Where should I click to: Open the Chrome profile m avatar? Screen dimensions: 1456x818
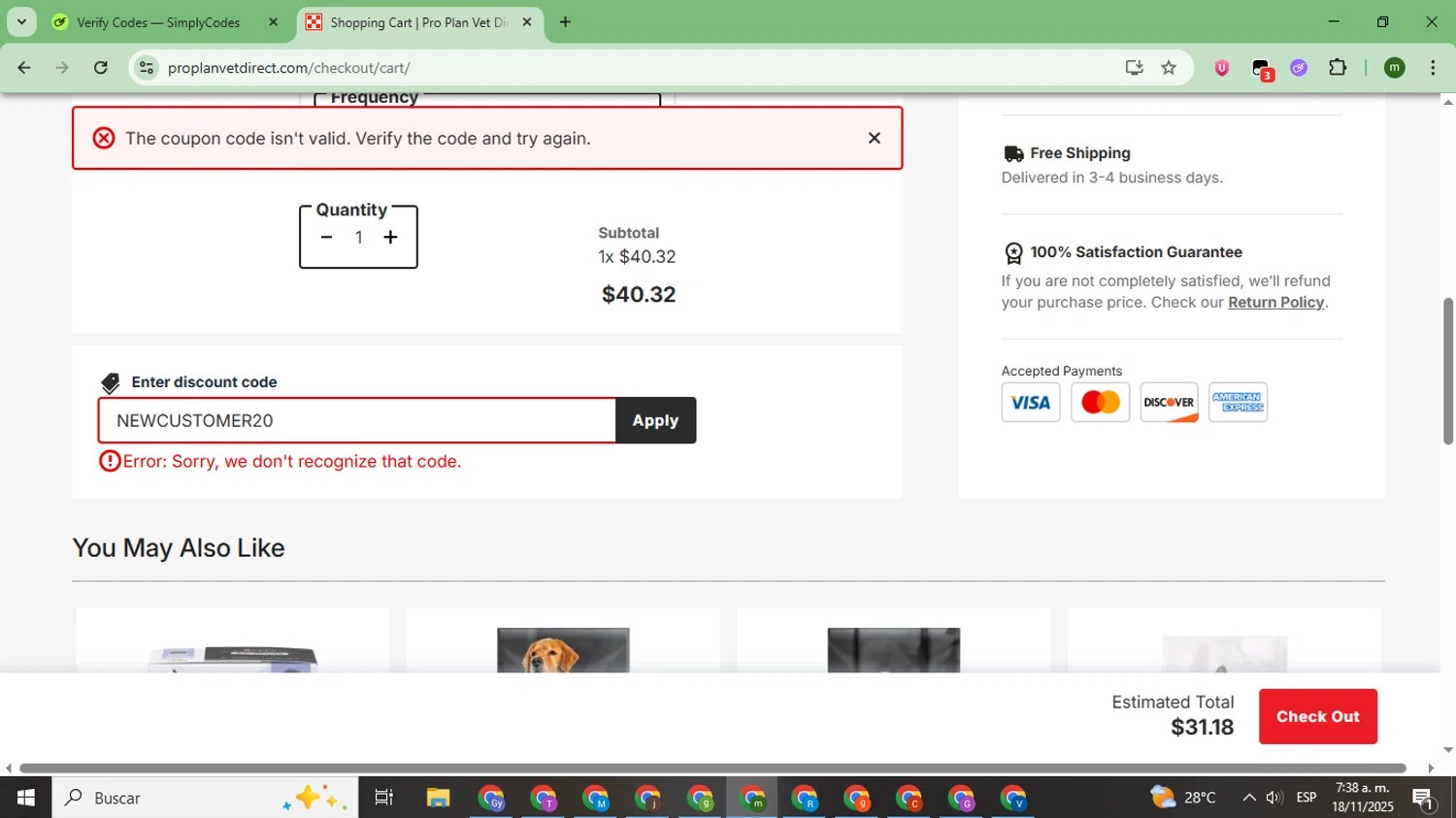[x=1394, y=67]
